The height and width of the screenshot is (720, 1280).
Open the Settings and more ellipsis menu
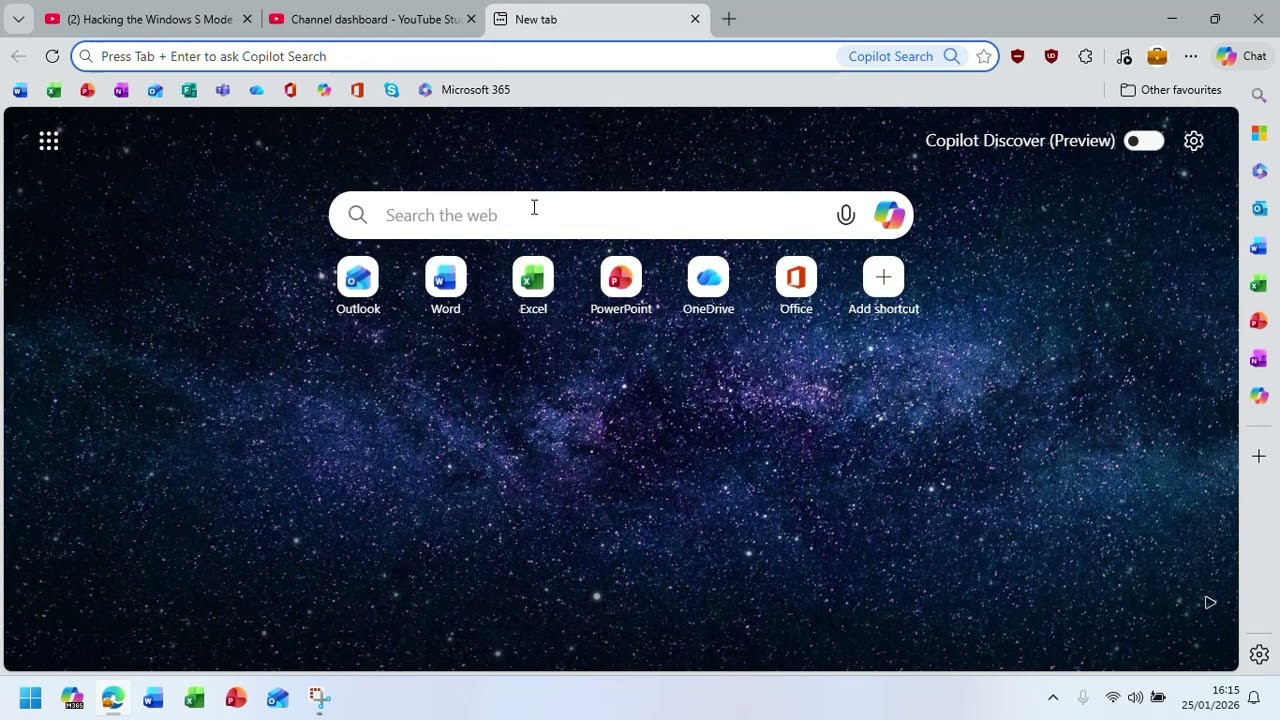(x=1191, y=56)
